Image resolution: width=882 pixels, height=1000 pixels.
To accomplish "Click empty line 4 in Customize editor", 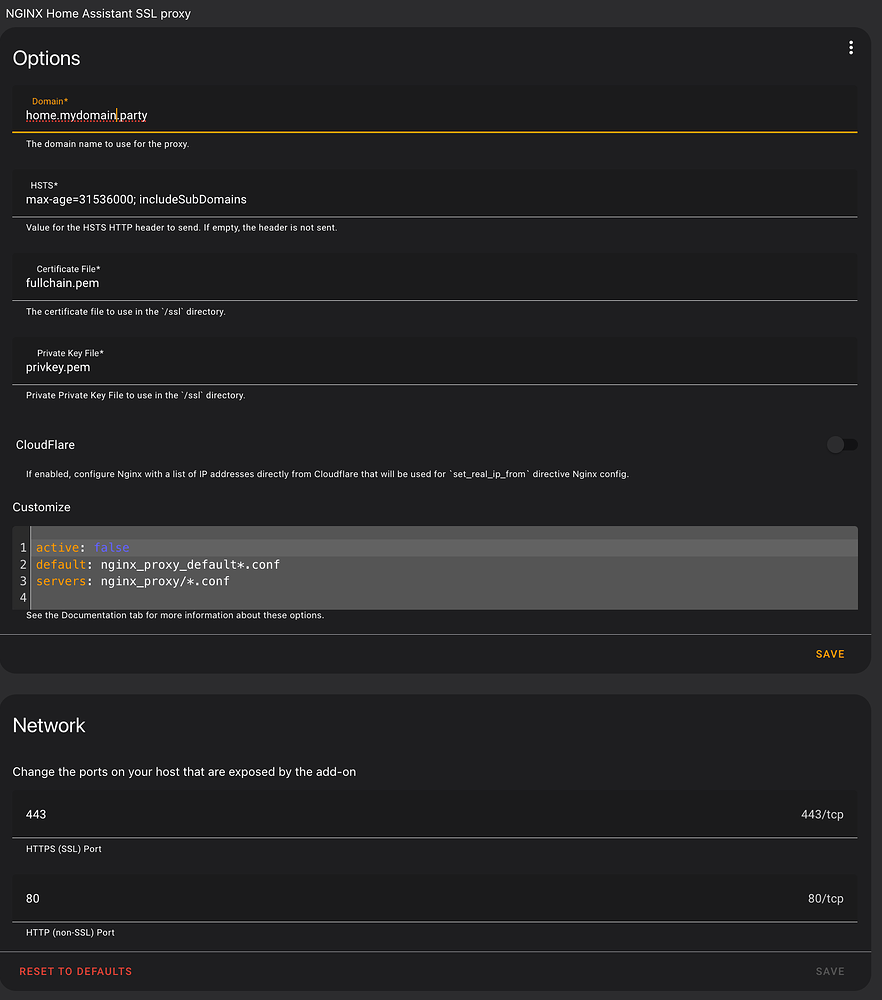I will point(300,598).
